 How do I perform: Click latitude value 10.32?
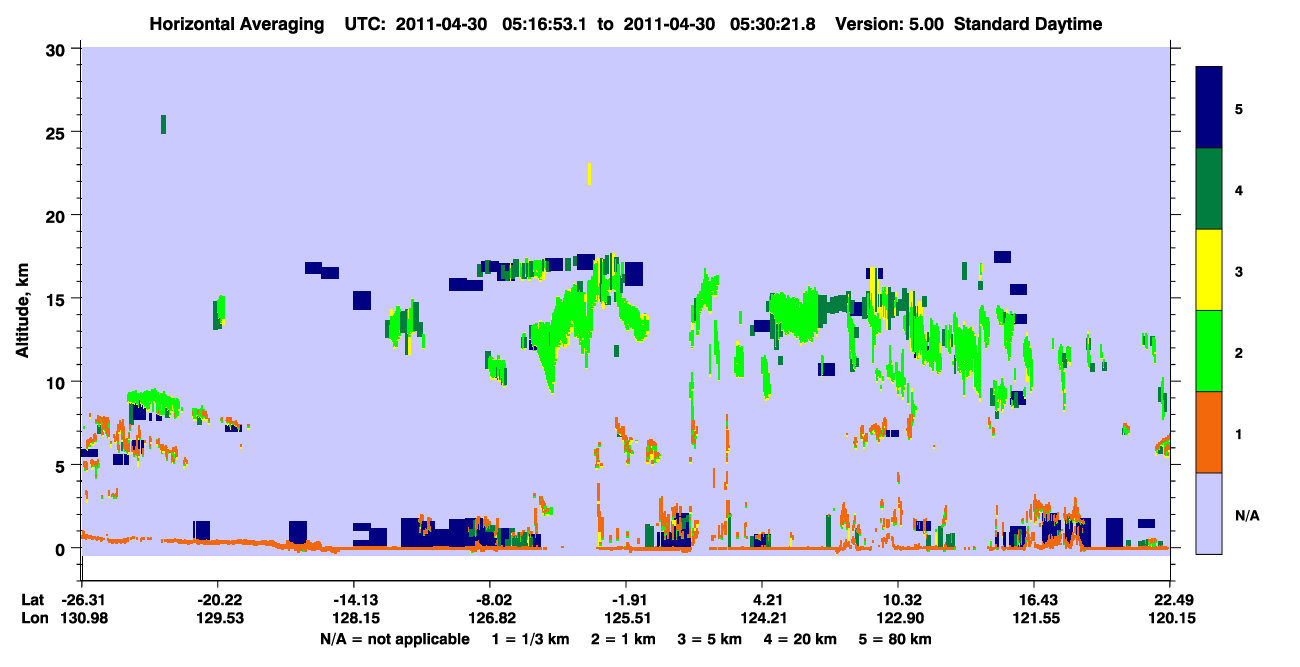coord(899,600)
